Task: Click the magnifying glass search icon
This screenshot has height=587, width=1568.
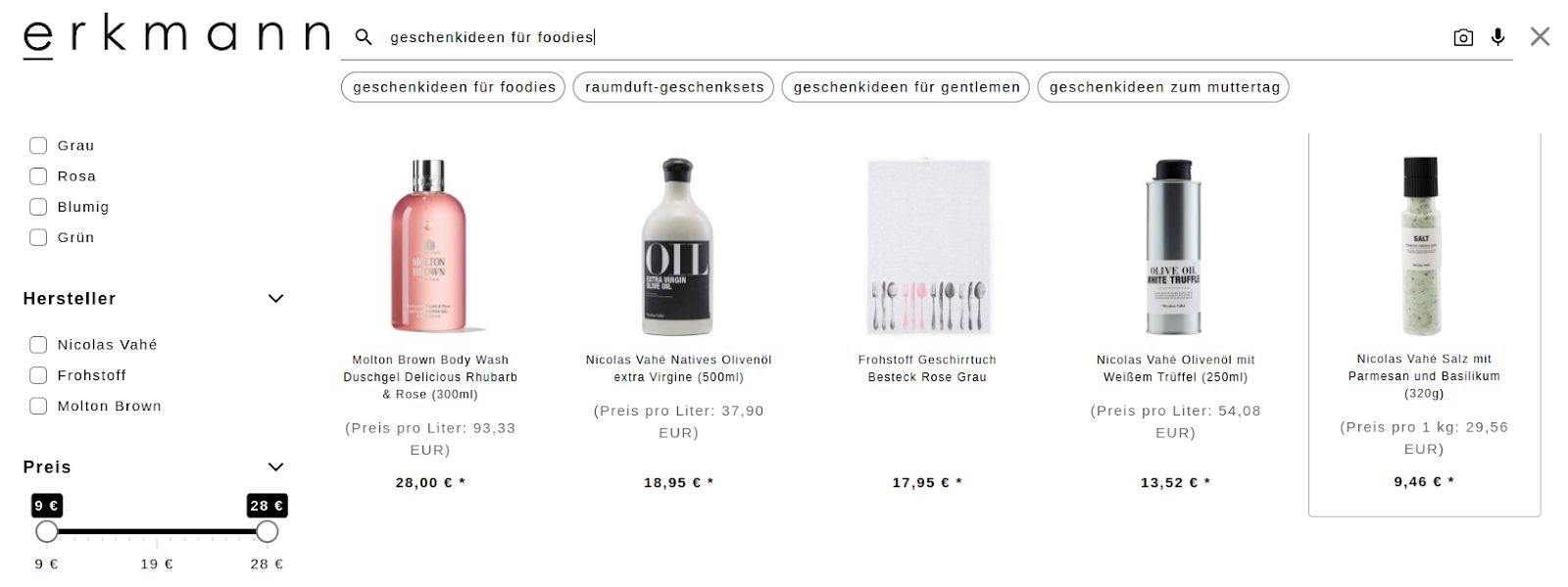Action: tap(364, 37)
